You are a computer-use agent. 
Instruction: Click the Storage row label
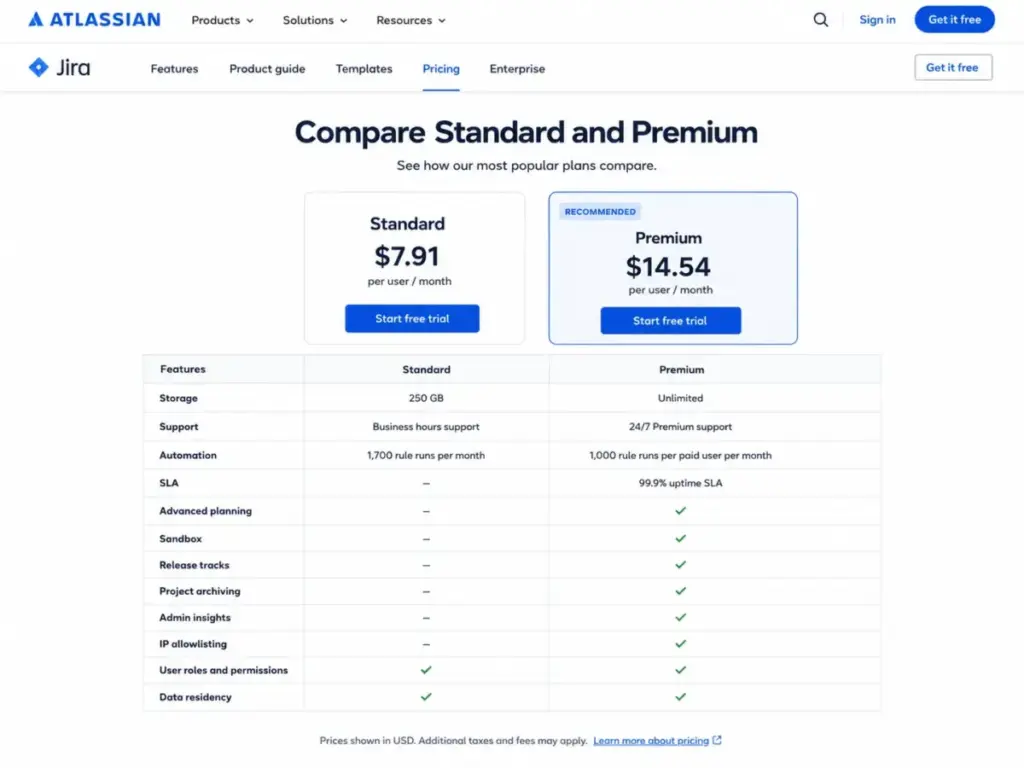(x=178, y=398)
